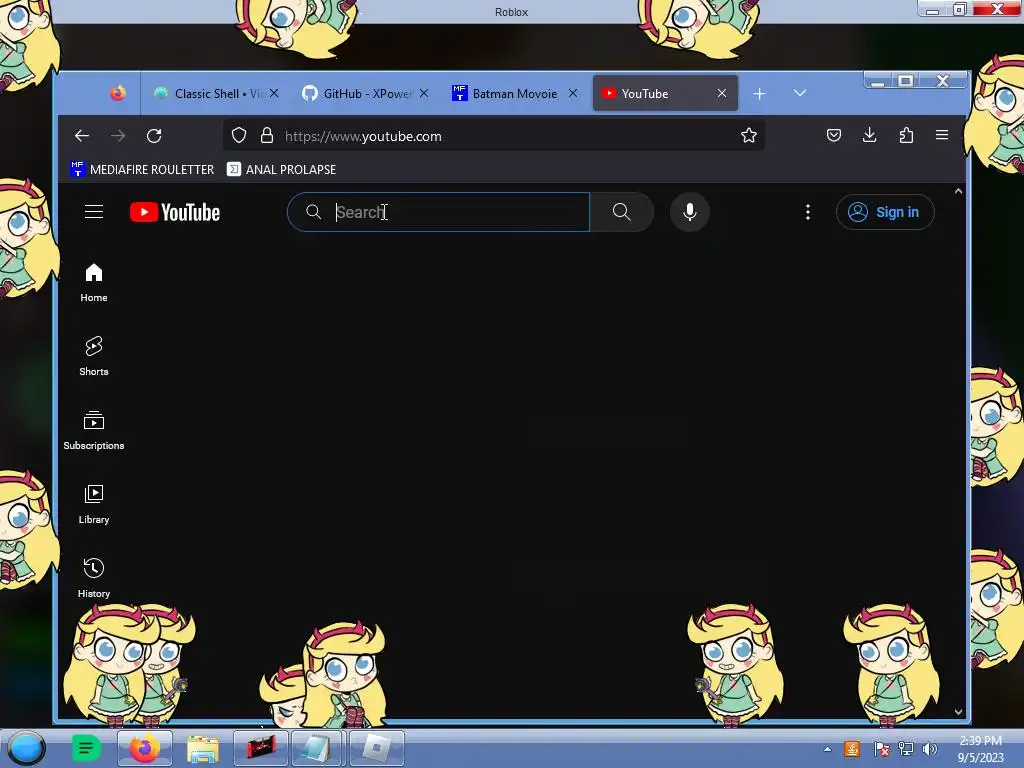
Task: Click Firefox taskbar button
Action: (x=145, y=748)
